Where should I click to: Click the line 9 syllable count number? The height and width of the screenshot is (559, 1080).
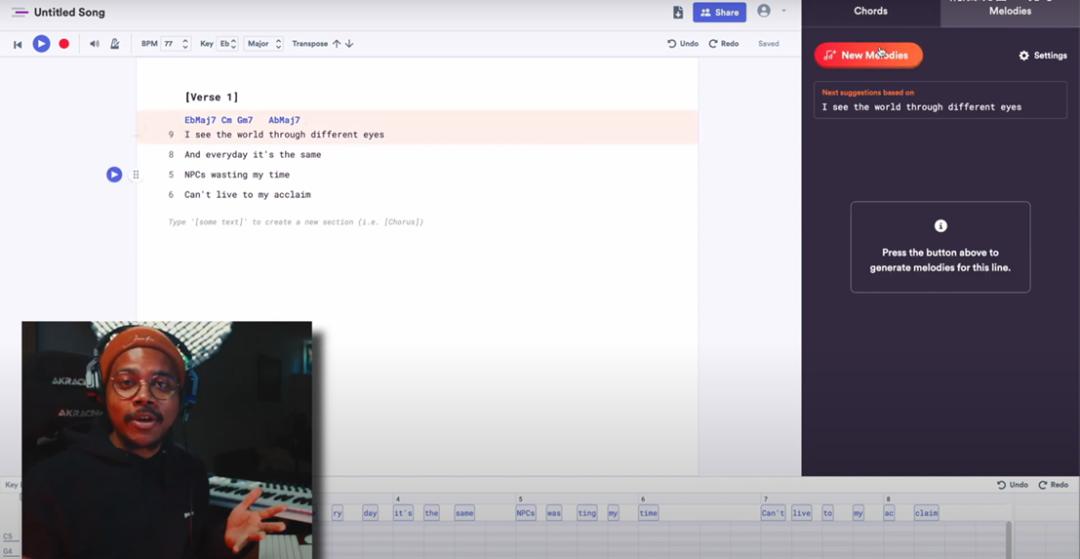171,135
